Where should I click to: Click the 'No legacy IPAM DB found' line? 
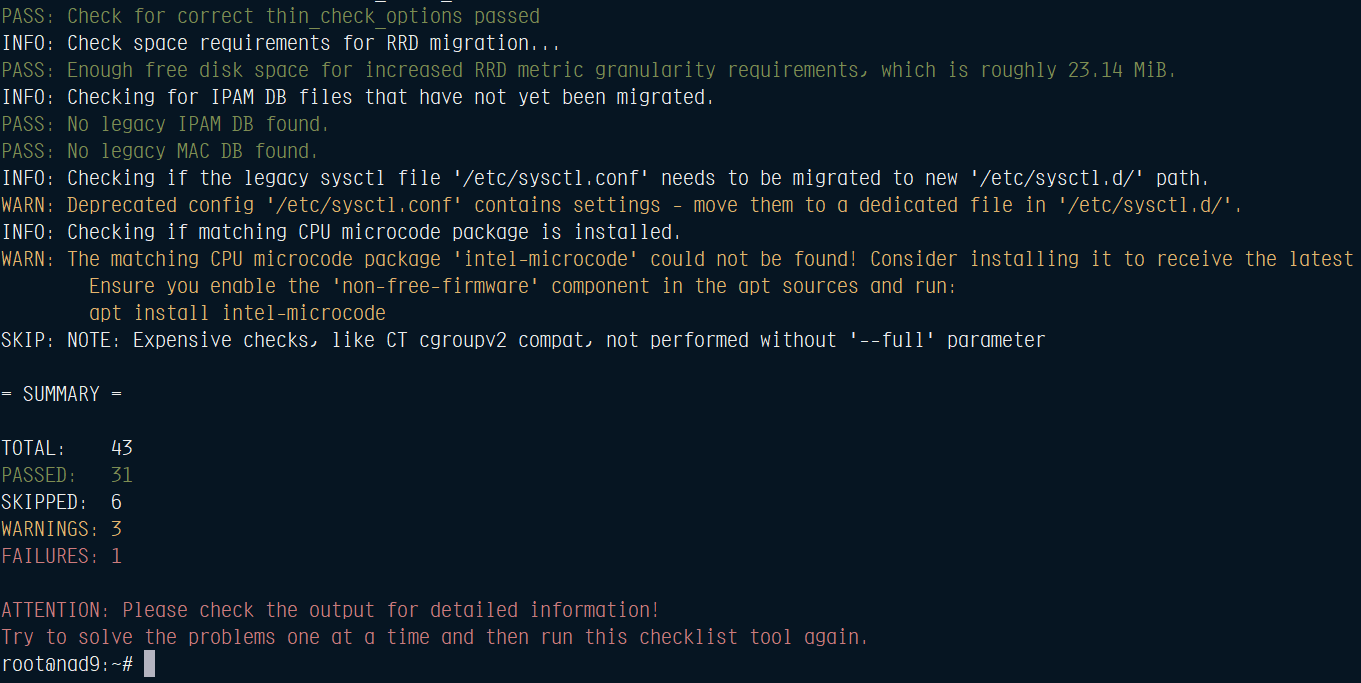click(165, 124)
